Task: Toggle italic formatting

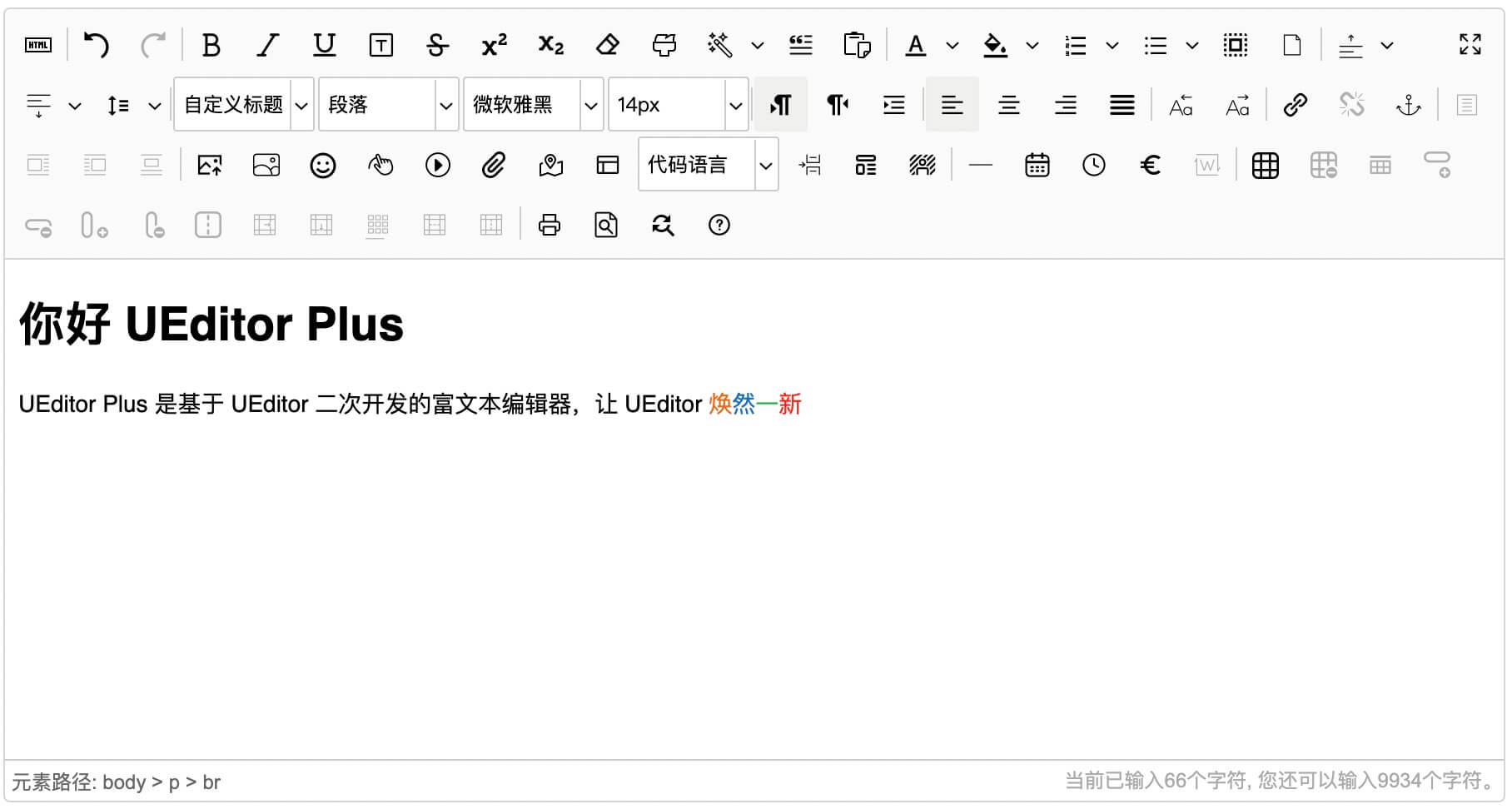Action: click(x=268, y=45)
